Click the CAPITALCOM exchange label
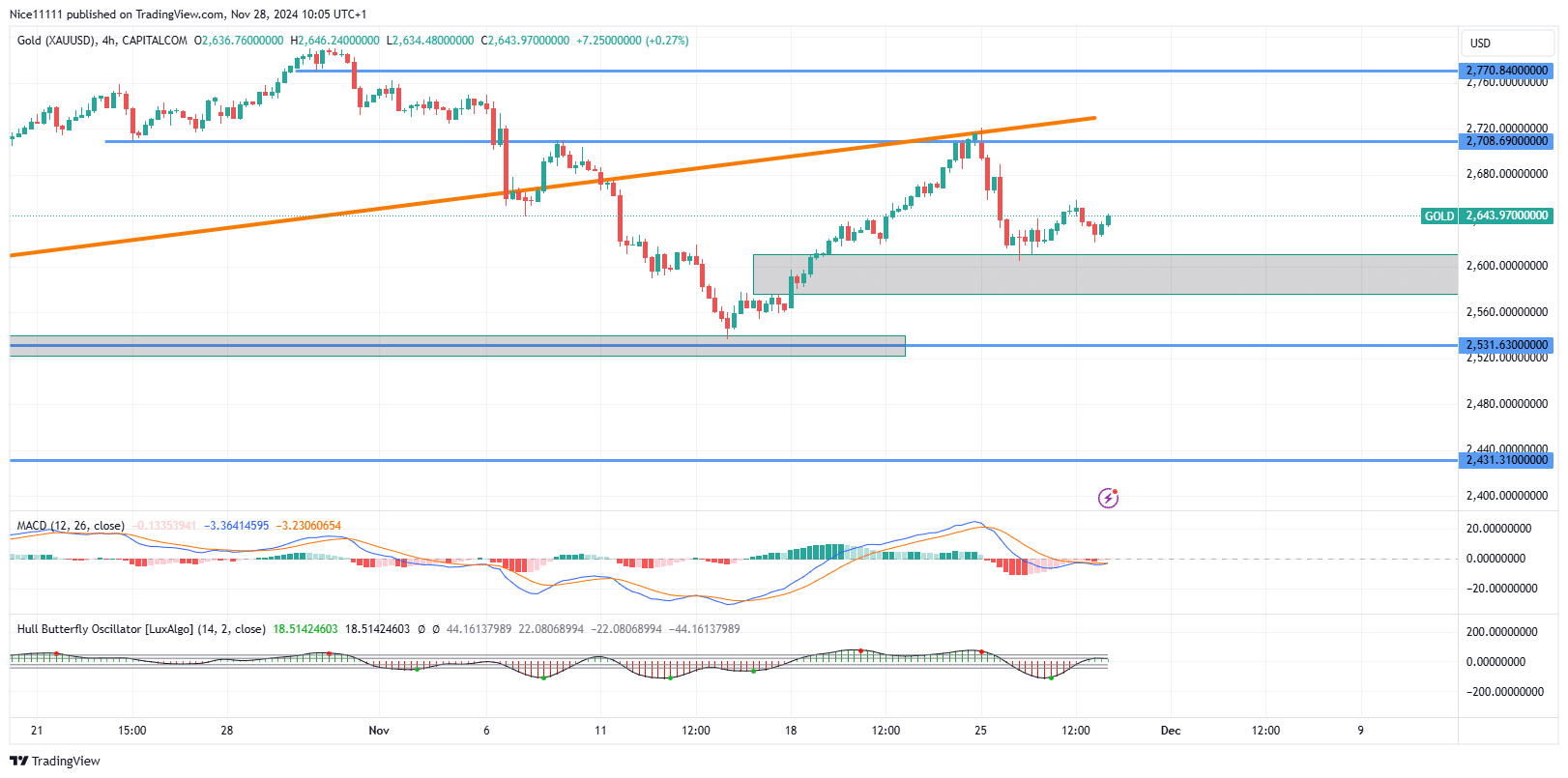This screenshot has width=1568, height=778. (x=155, y=41)
